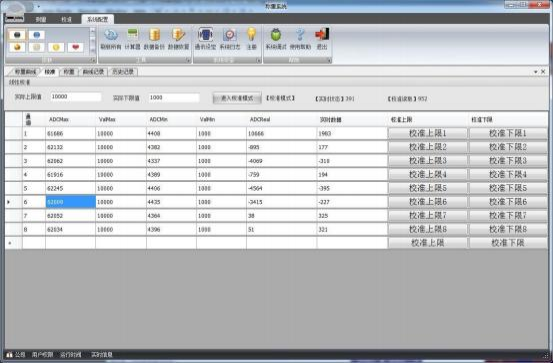Viewport: 553px width, 364px height.
Task: Select the black theme swatch in gallery
Action: [17, 35]
